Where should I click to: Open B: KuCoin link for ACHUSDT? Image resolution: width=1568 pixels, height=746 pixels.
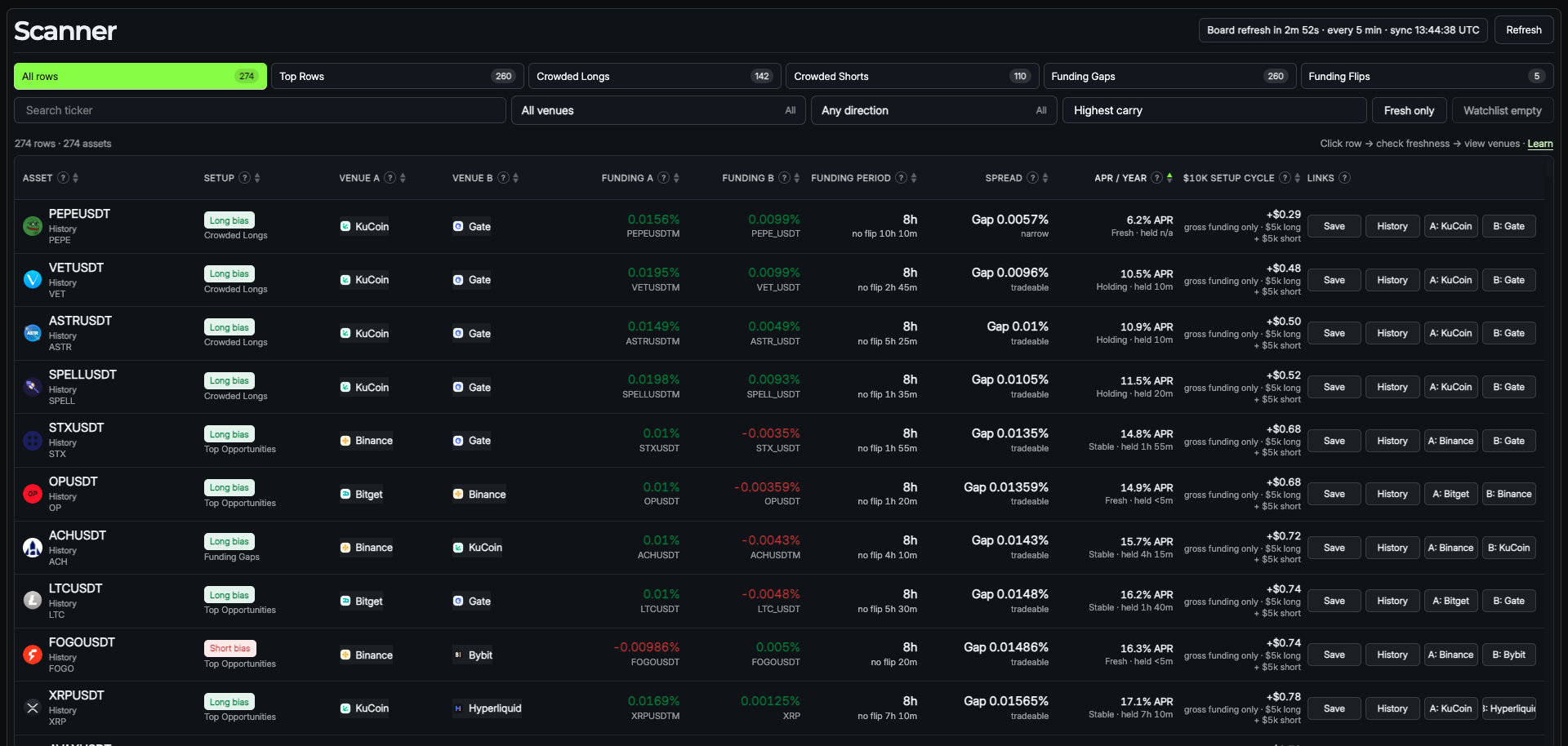pyautogui.click(x=1508, y=548)
